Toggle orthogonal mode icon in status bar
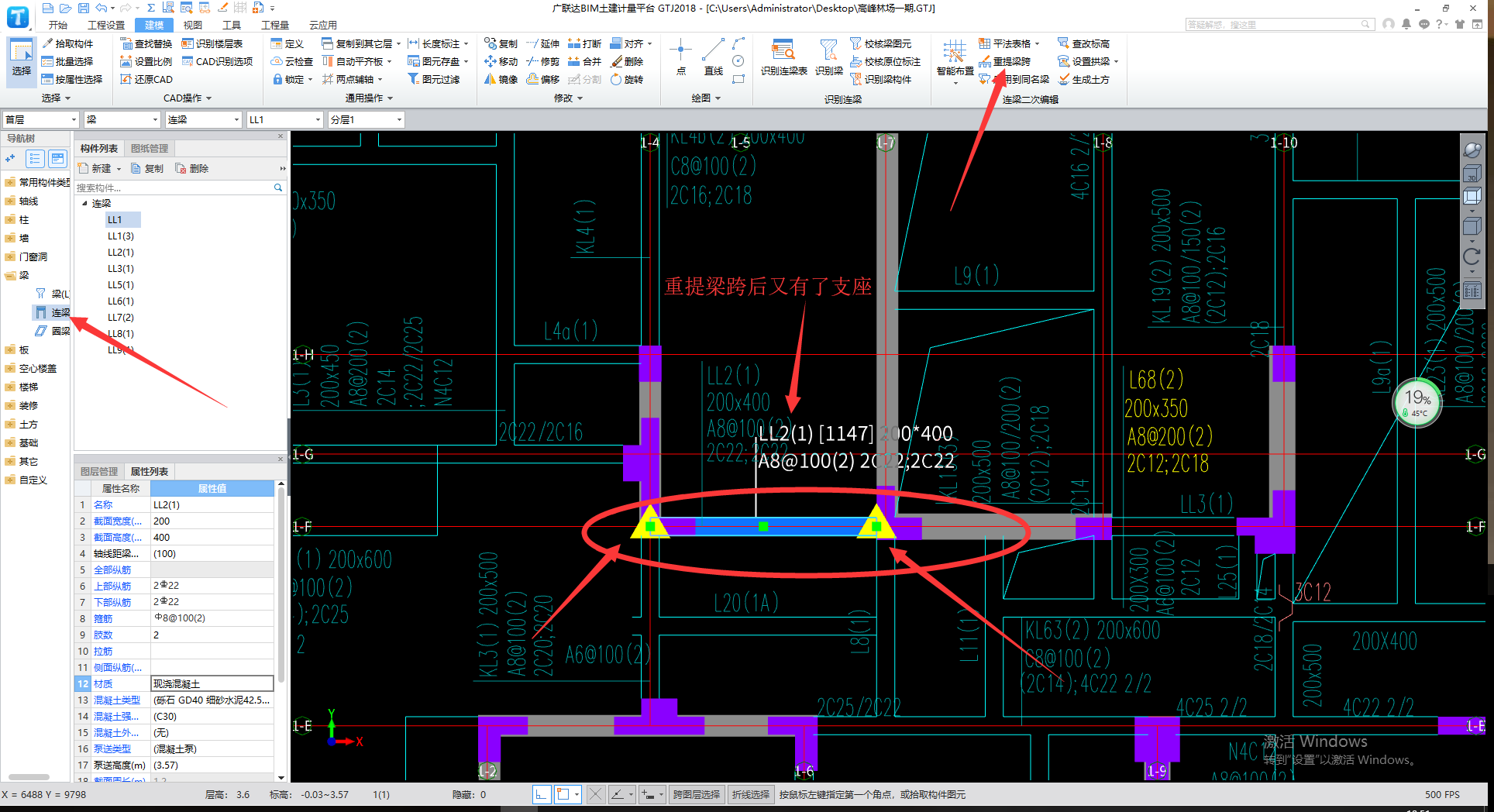This screenshot has height=812, width=1494. point(542,794)
